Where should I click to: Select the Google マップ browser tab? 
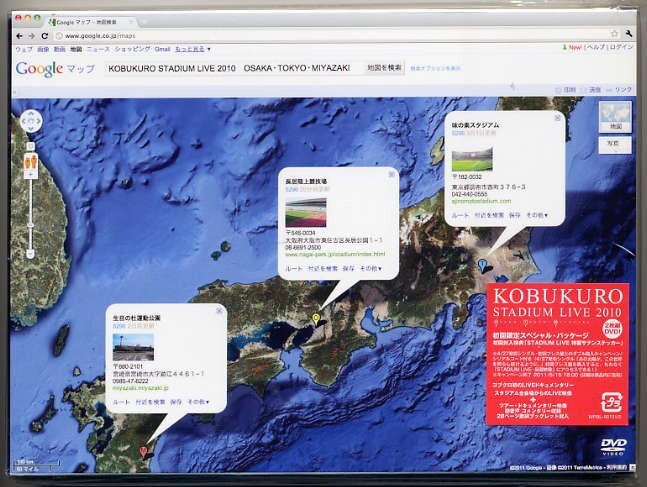[91, 22]
